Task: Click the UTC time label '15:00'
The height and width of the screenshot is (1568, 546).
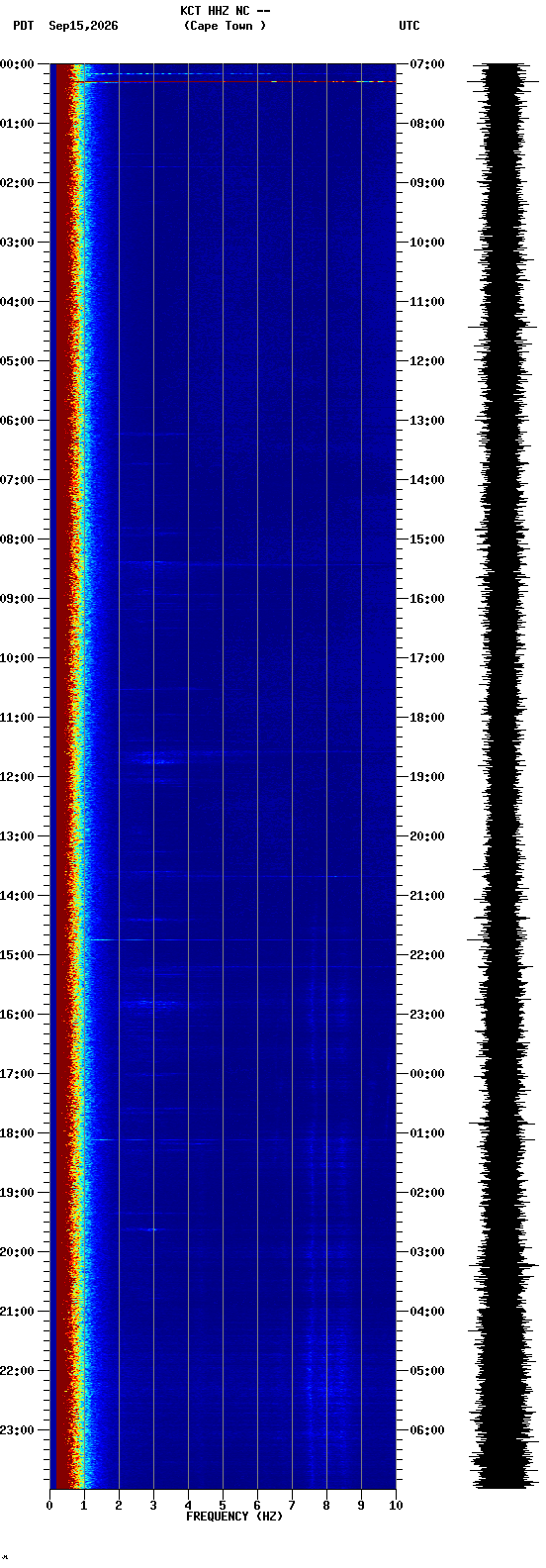Action: coord(427,539)
